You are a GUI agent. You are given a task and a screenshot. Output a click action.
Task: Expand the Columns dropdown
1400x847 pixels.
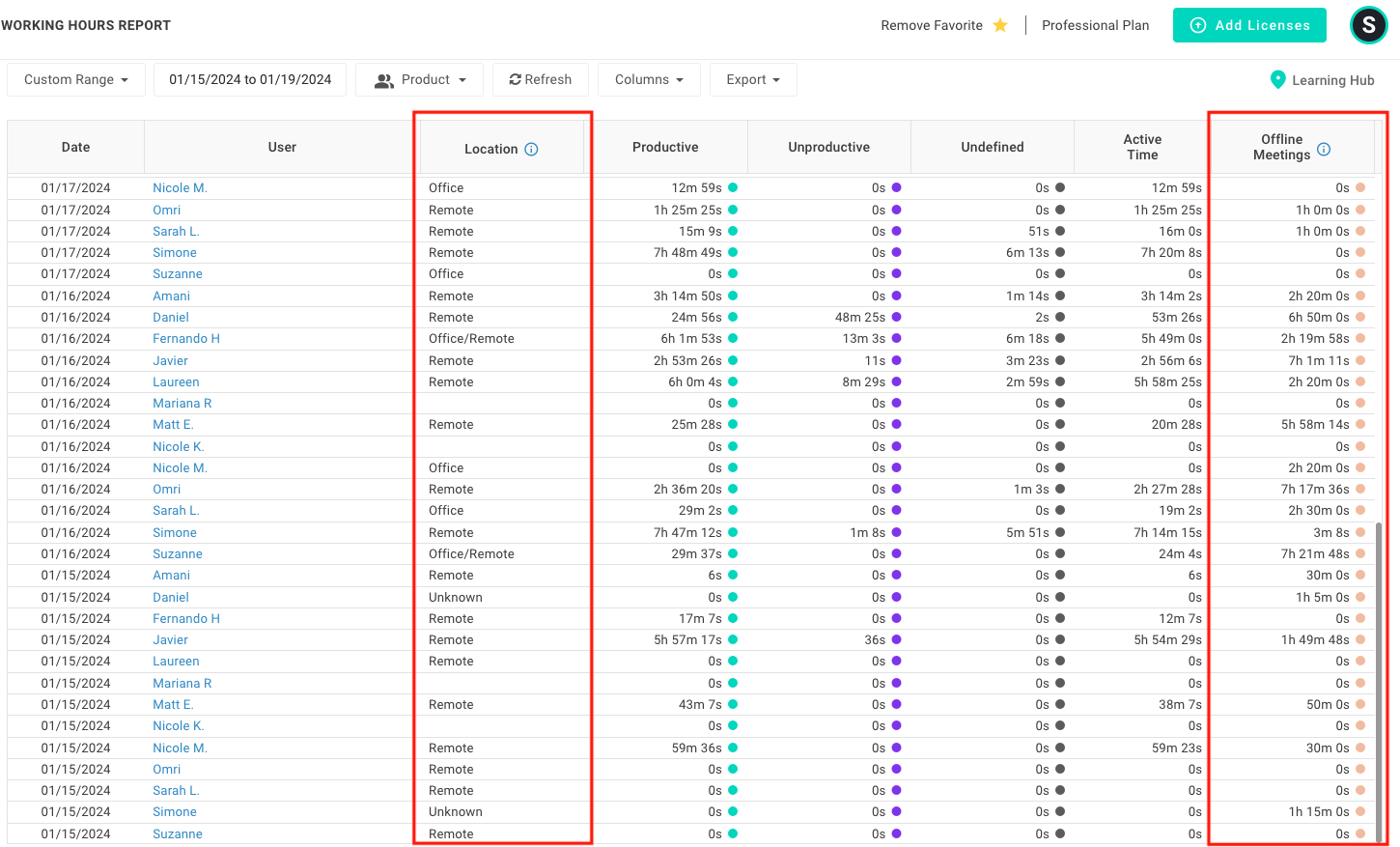click(649, 80)
